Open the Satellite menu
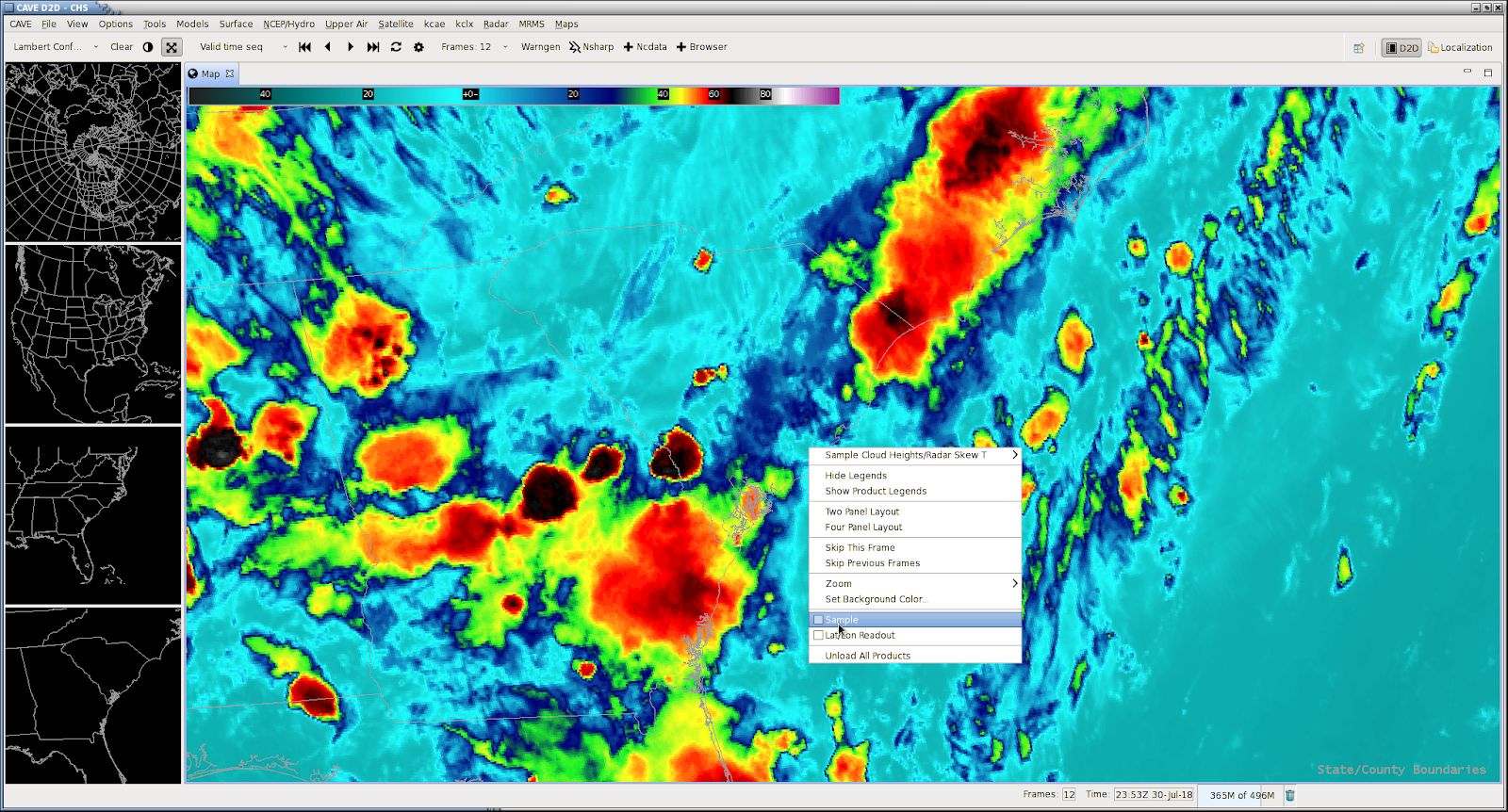The height and width of the screenshot is (812, 1508). (x=396, y=24)
